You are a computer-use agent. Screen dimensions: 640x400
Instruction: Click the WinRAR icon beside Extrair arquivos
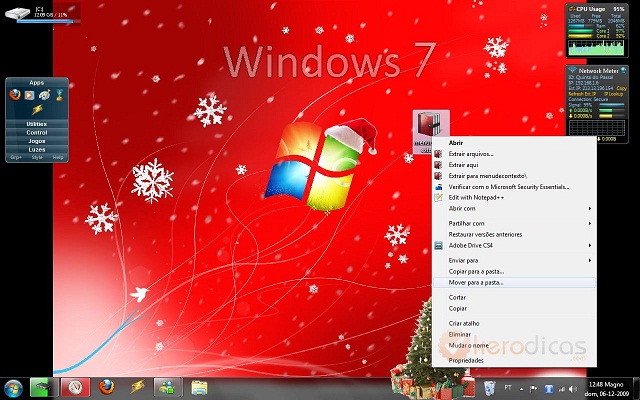coord(438,154)
